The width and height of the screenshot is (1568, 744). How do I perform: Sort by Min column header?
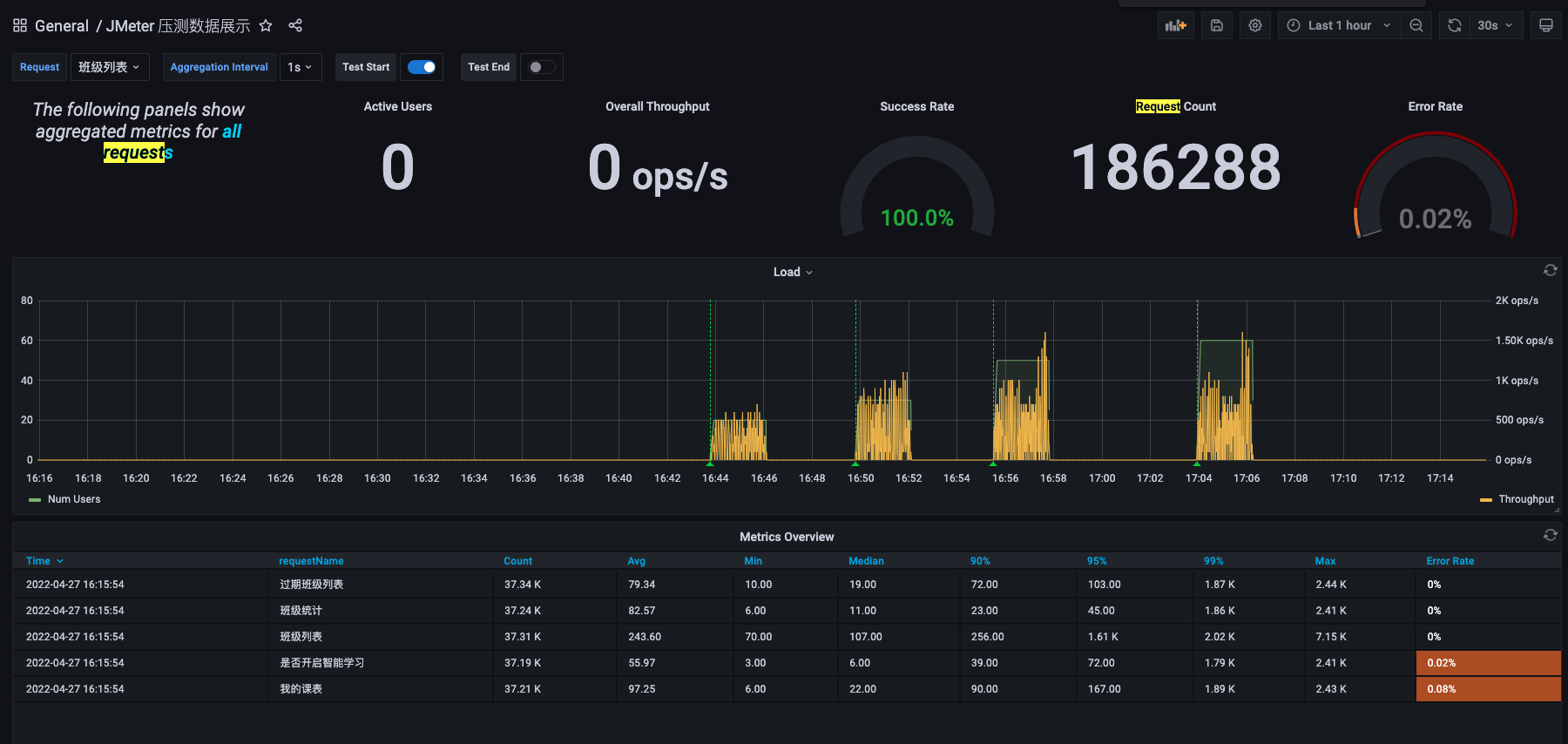(x=754, y=561)
